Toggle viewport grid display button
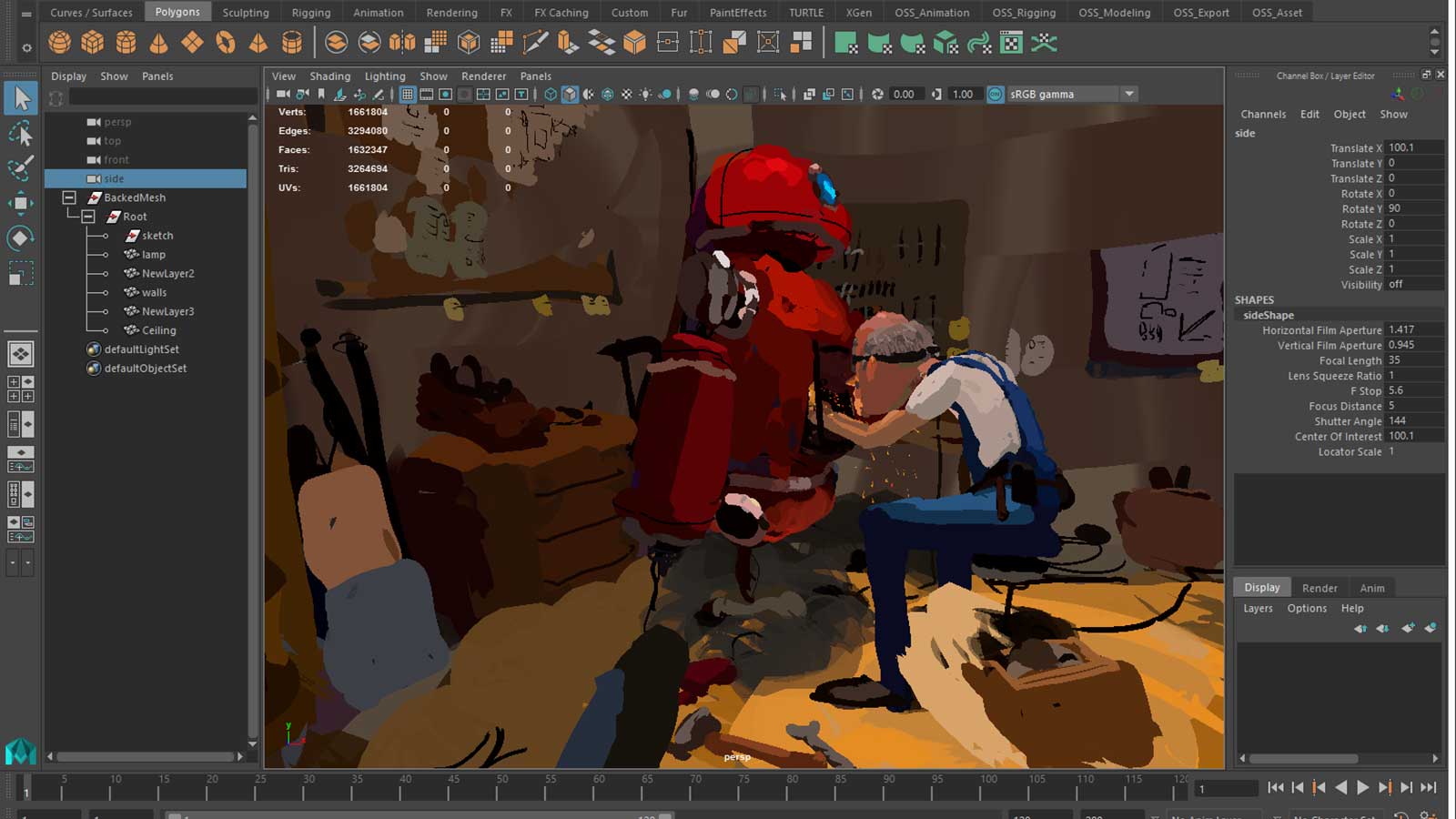 click(407, 94)
